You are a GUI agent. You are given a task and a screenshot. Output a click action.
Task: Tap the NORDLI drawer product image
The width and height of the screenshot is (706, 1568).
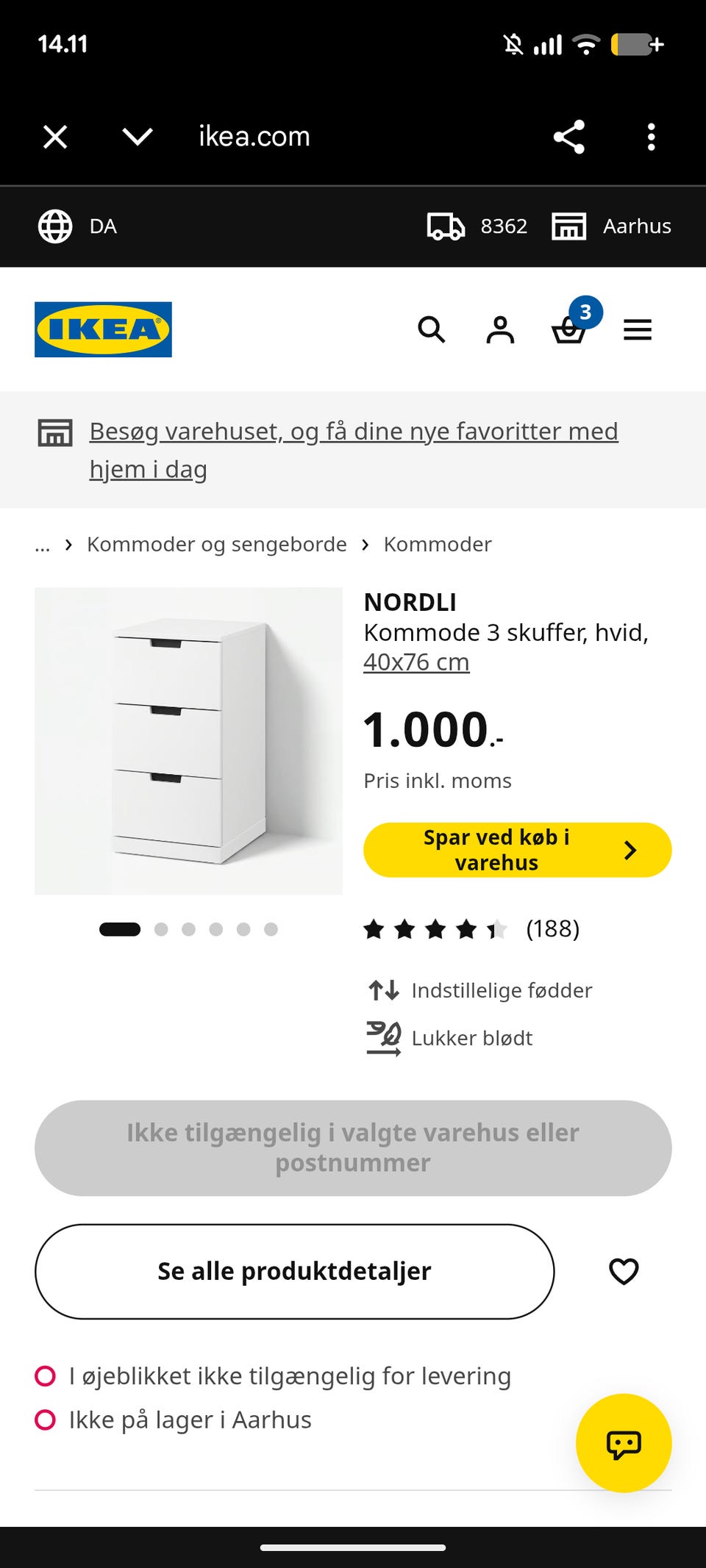[188, 741]
